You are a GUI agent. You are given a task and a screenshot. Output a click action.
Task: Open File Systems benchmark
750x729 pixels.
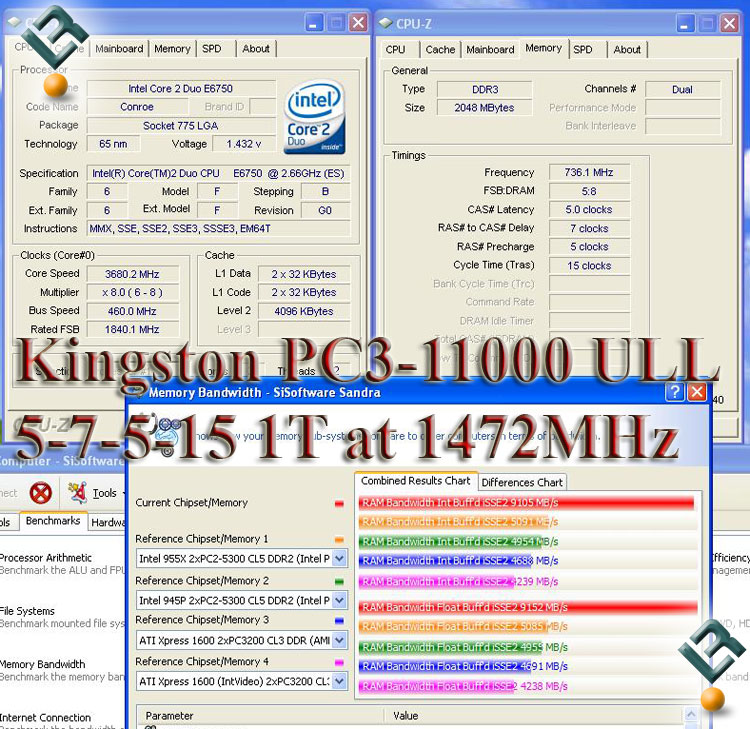(x=27, y=611)
